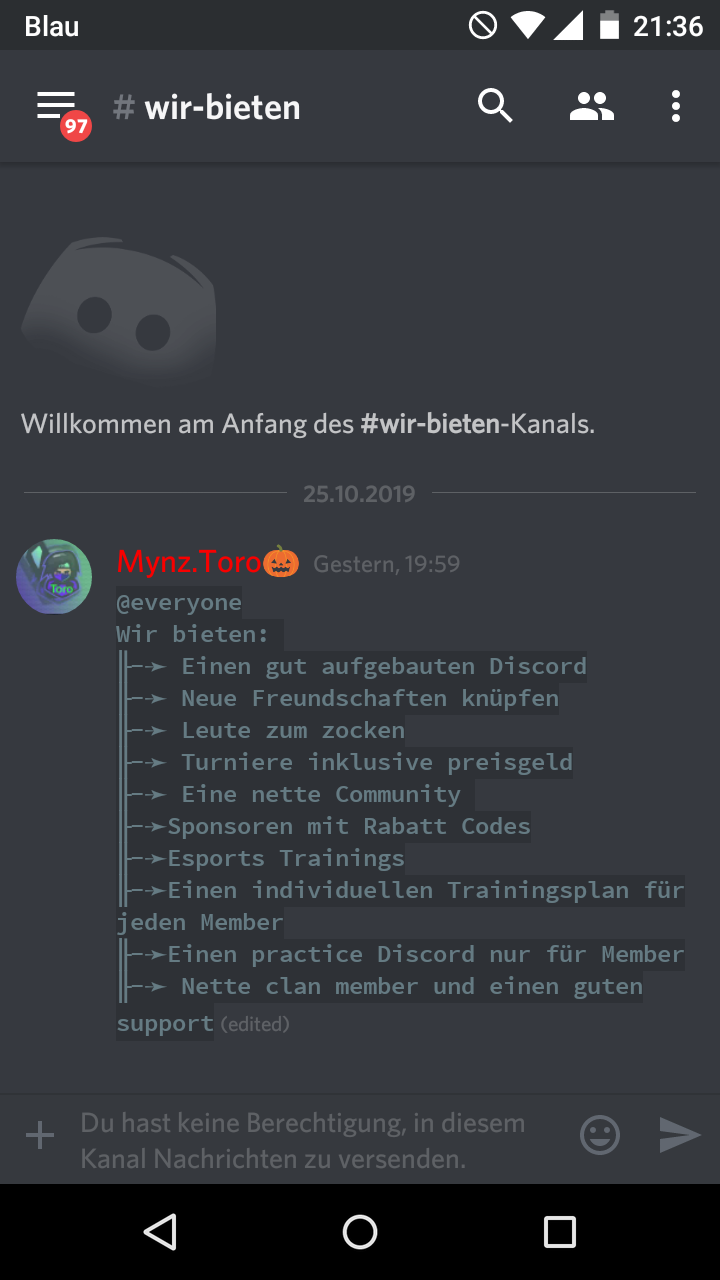
Task: Show the member list icon
Action: point(591,106)
